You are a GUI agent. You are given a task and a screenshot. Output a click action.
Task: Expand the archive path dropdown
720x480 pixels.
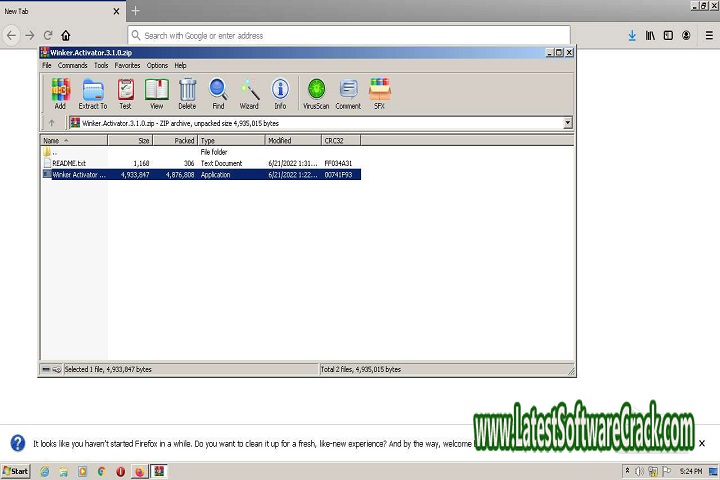(x=568, y=123)
